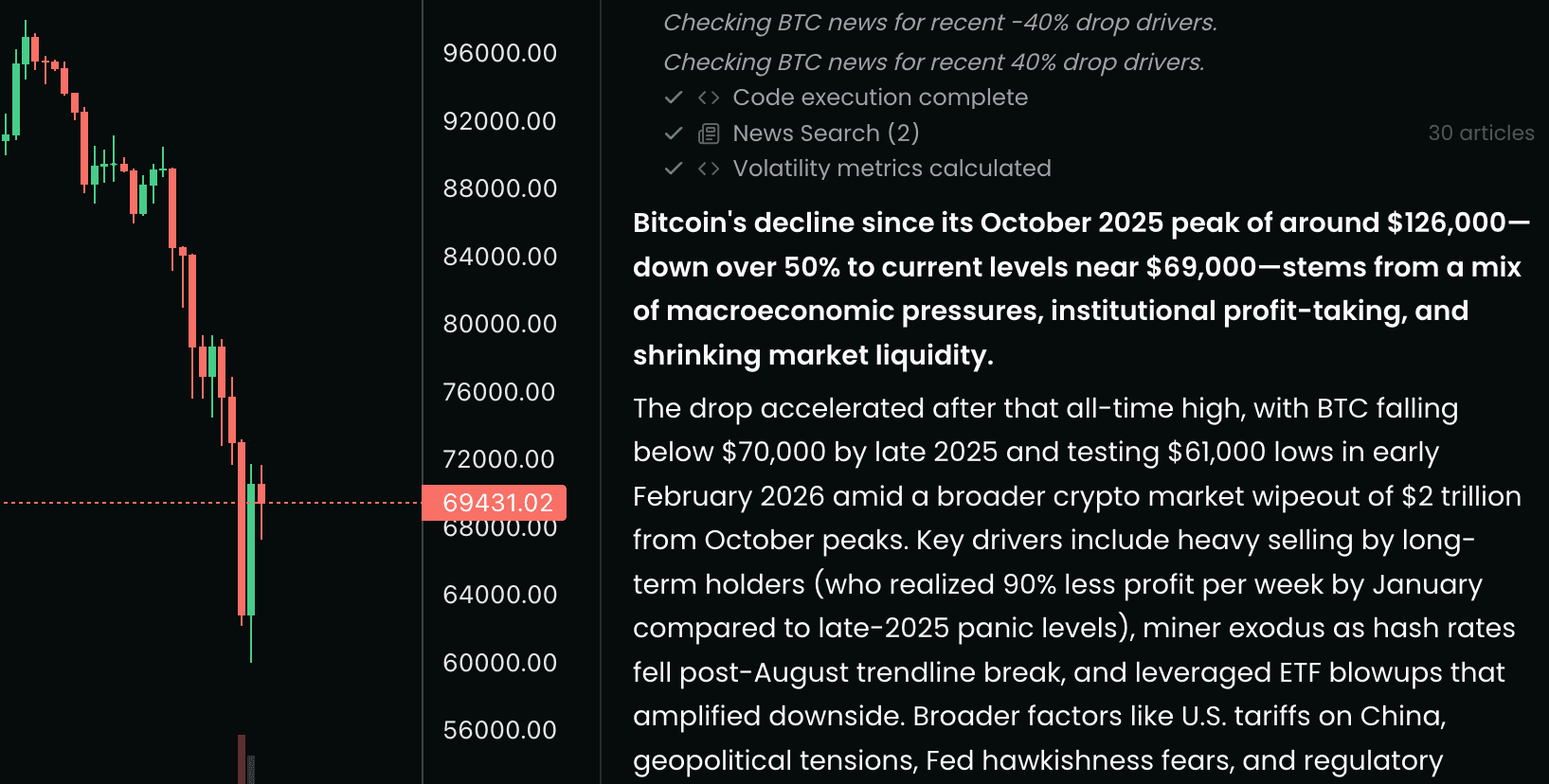Viewport: 1549px width, 784px height.
Task: Click the code brackets icon beside Code execution complete
Action: click(709, 98)
